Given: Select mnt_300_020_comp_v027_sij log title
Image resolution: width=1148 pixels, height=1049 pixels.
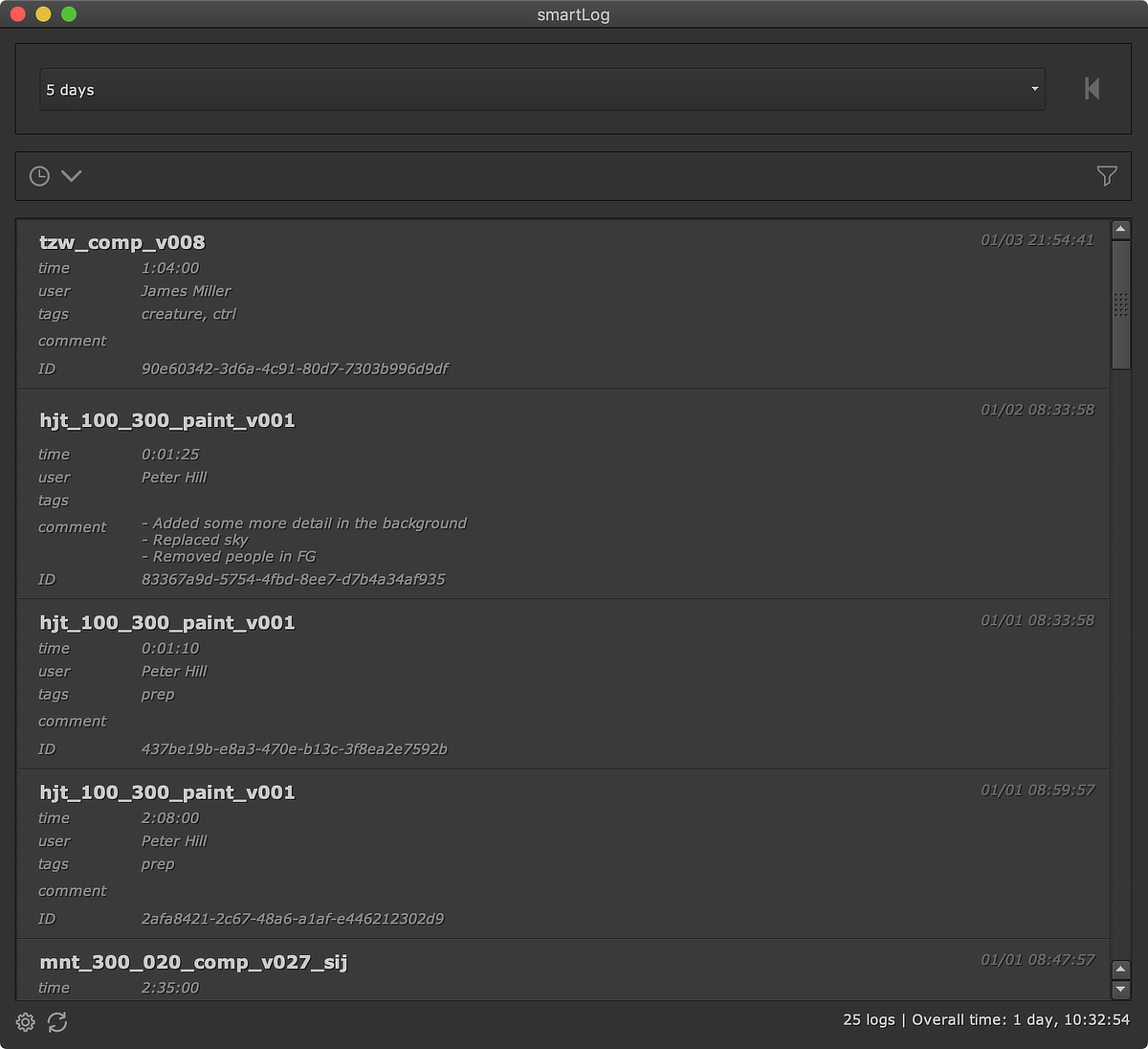Looking at the screenshot, I should coord(193,962).
